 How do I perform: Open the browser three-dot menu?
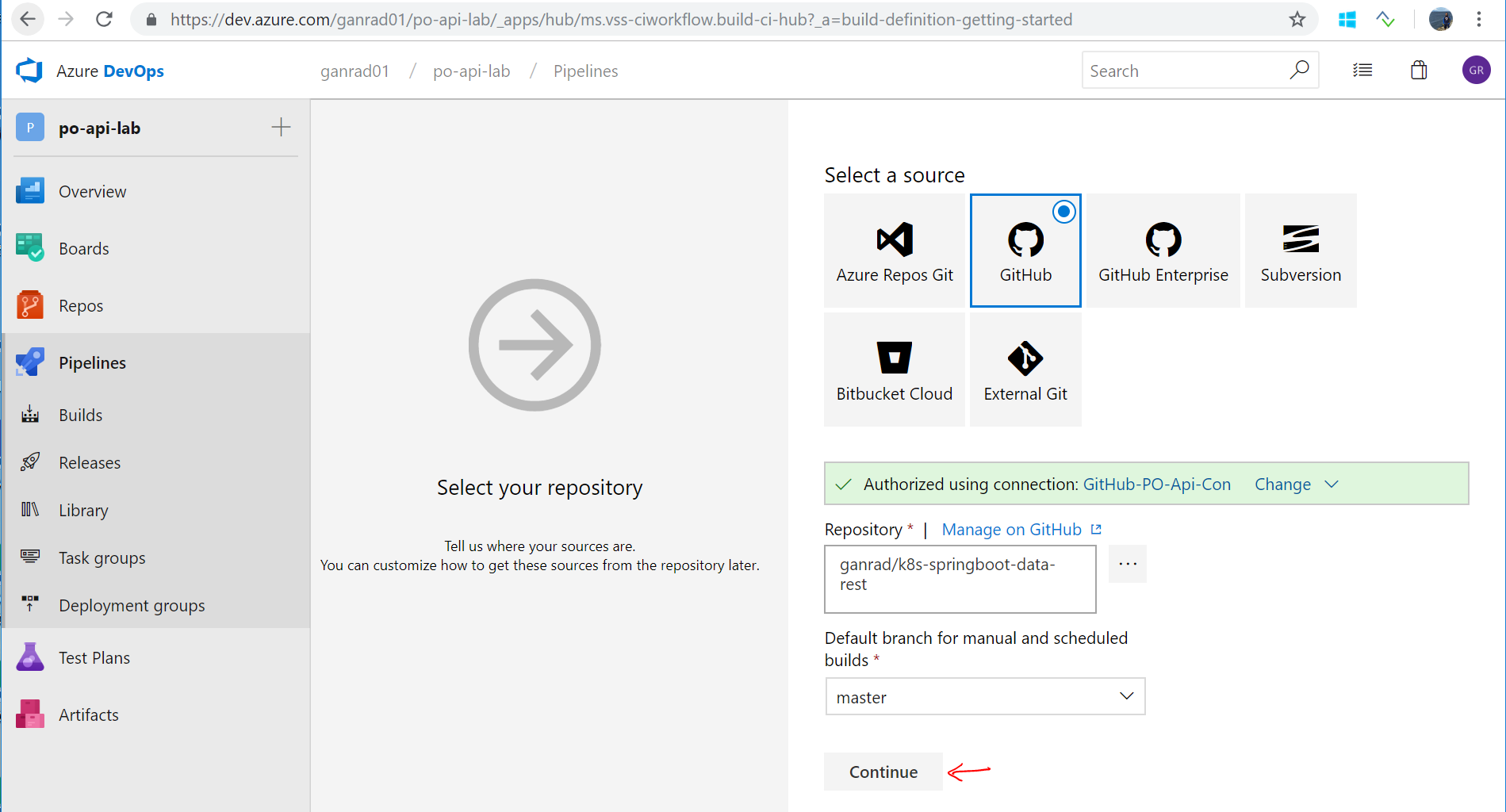coord(1479,19)
